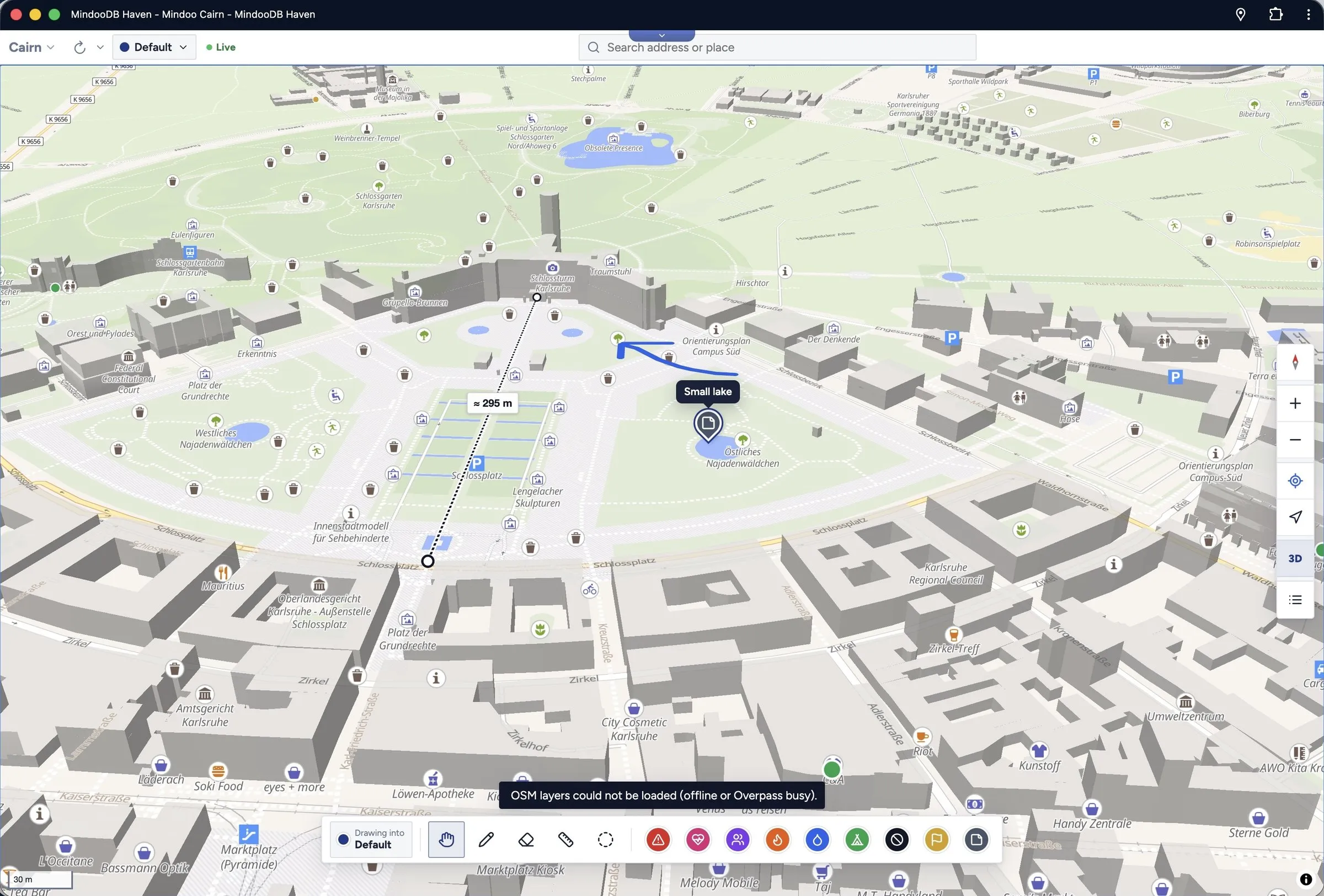The image size is (1324, 896).
Task: Open the Default layer dropdown
Action: click(154, 47)
